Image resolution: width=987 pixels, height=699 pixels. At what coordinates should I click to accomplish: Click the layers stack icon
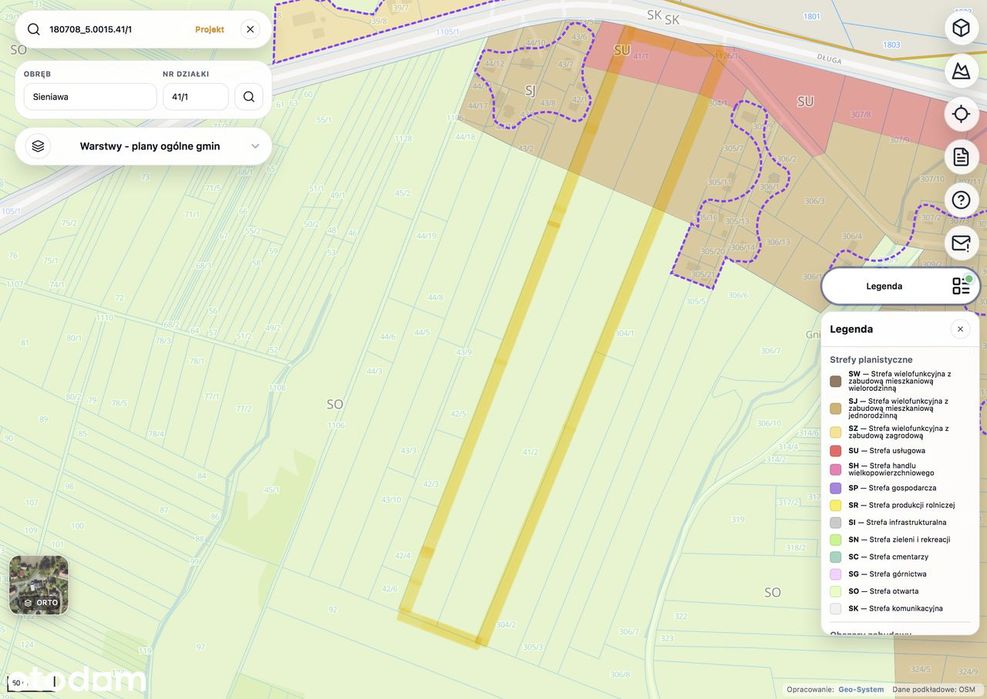(x=38, y=146)
